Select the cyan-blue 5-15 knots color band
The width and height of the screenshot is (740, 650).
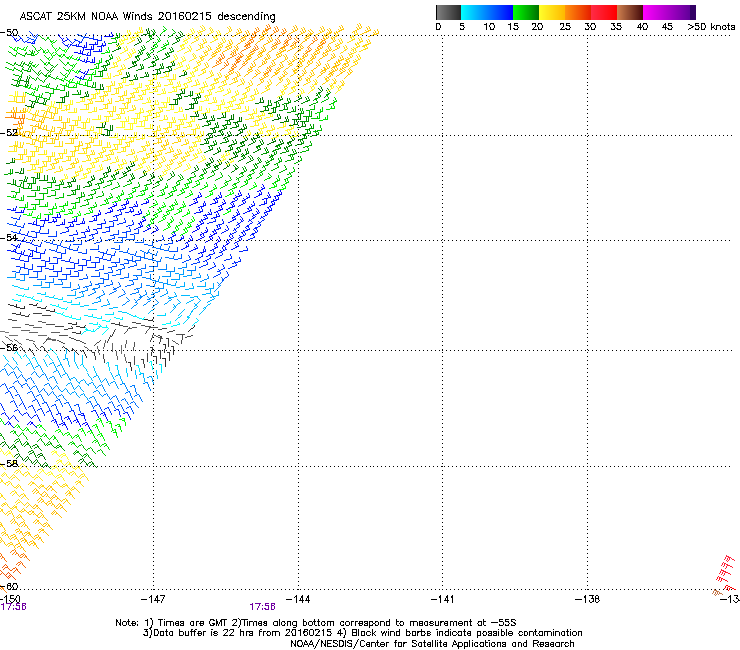tap(487, 12)
